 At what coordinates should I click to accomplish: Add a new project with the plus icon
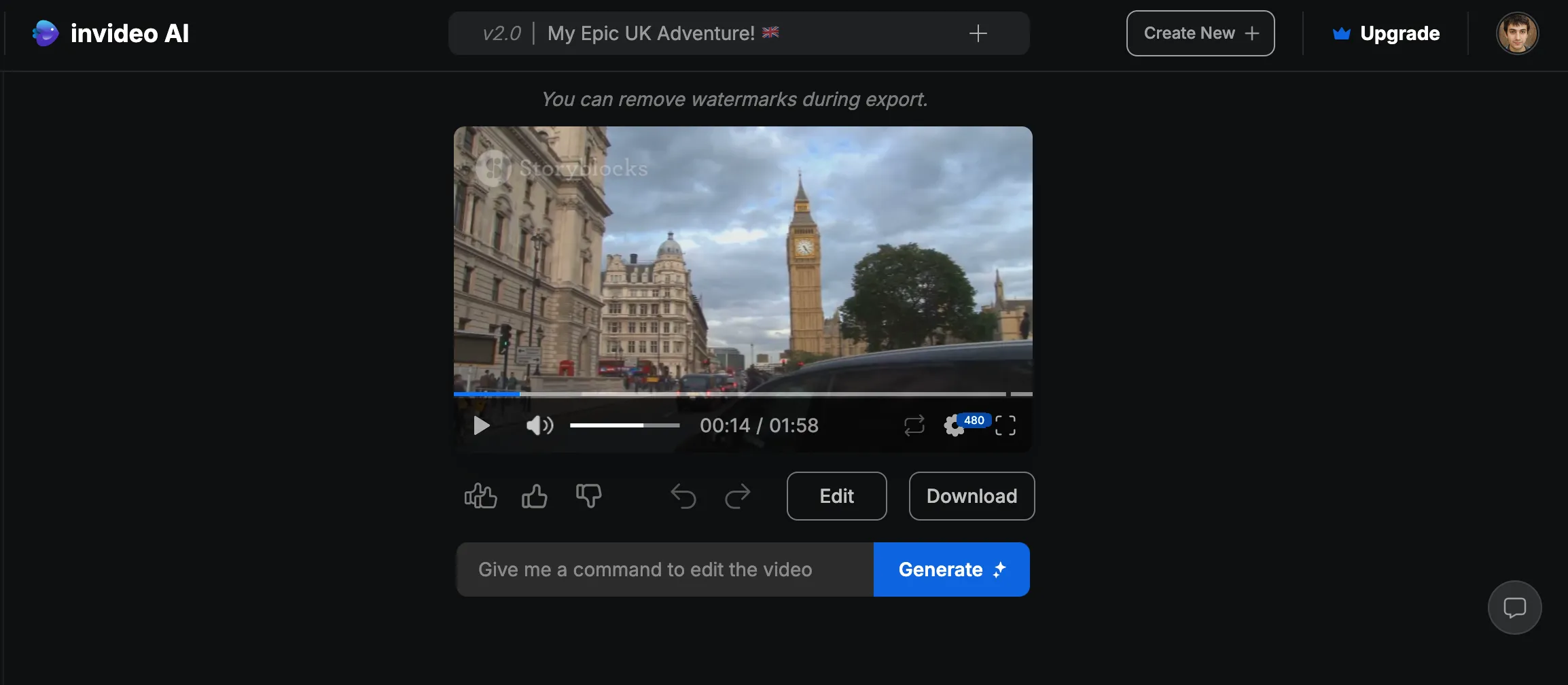tap(978, 33)
